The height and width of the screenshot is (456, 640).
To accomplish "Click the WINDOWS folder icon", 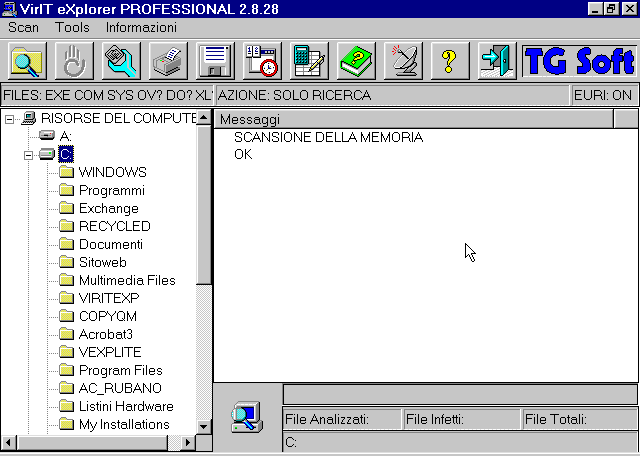I will [x=66, y=172].
